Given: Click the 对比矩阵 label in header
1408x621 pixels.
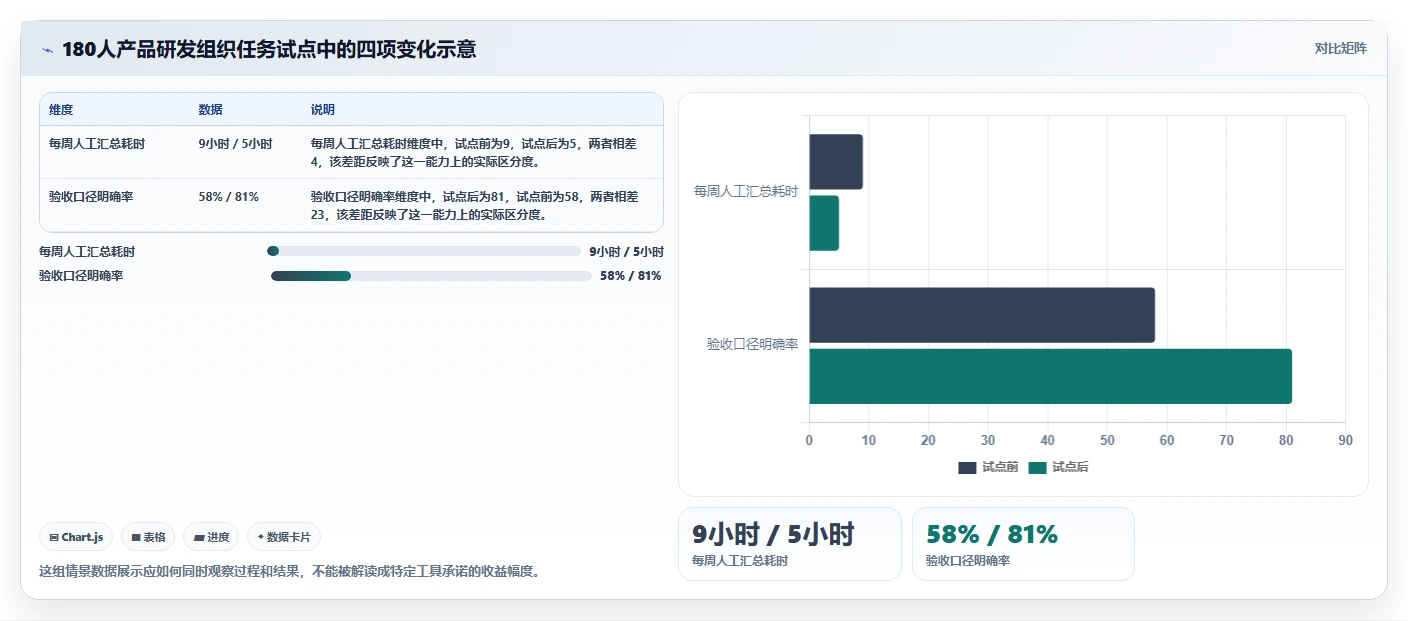Looking at the screenshot, I should (1340, 48).
